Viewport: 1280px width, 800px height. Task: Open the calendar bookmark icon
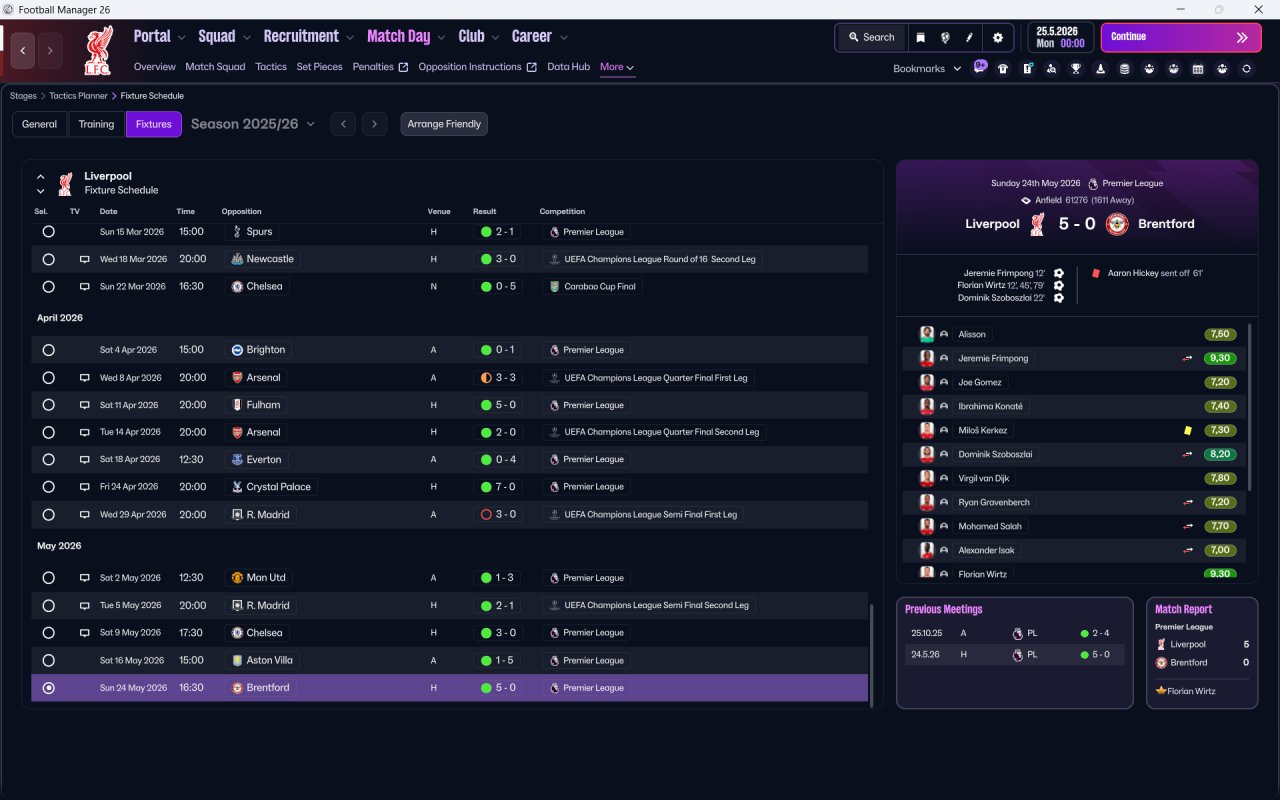point(1198,69)
